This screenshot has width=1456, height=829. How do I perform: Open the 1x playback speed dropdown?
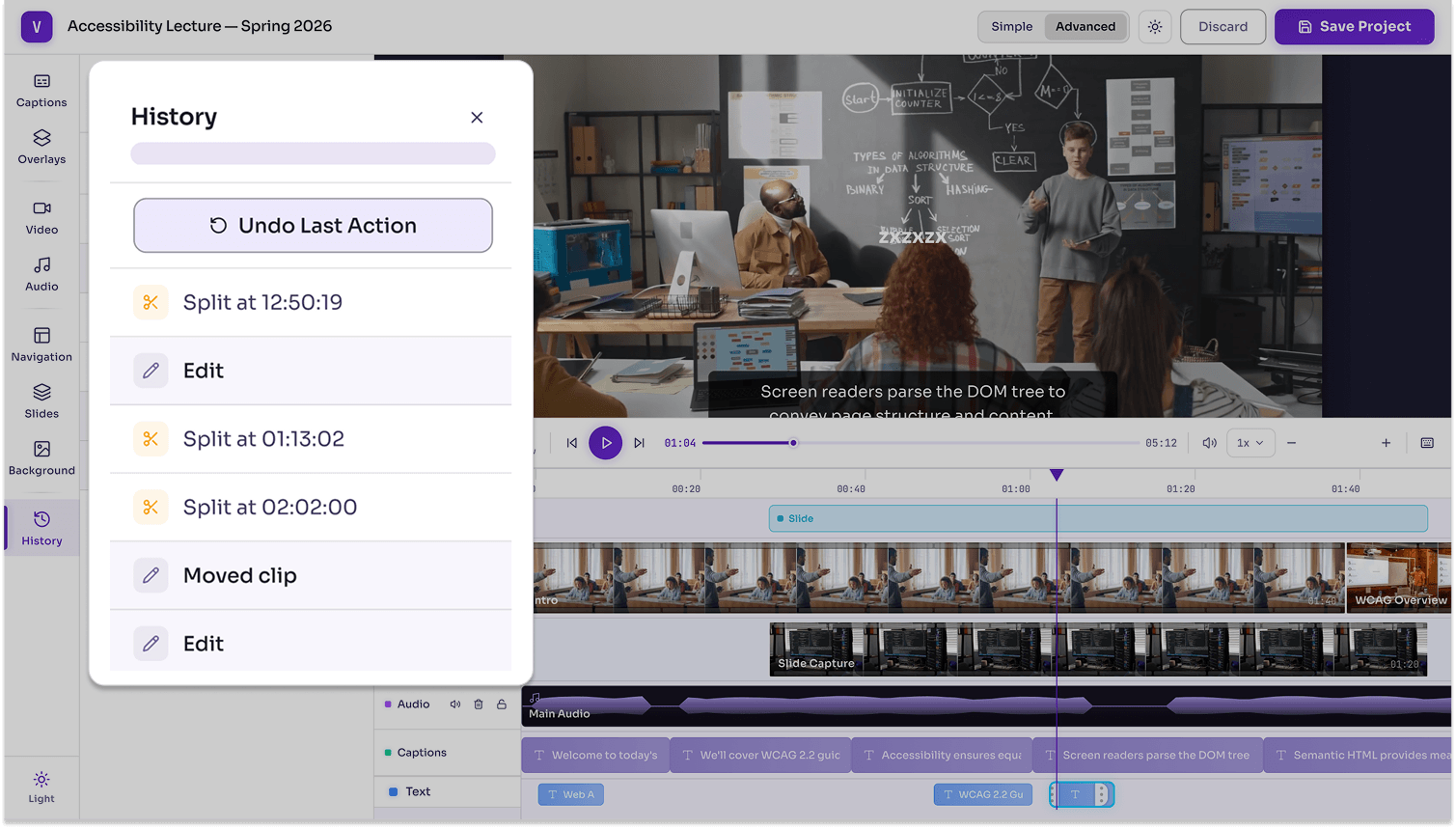tap(1250, 443)
